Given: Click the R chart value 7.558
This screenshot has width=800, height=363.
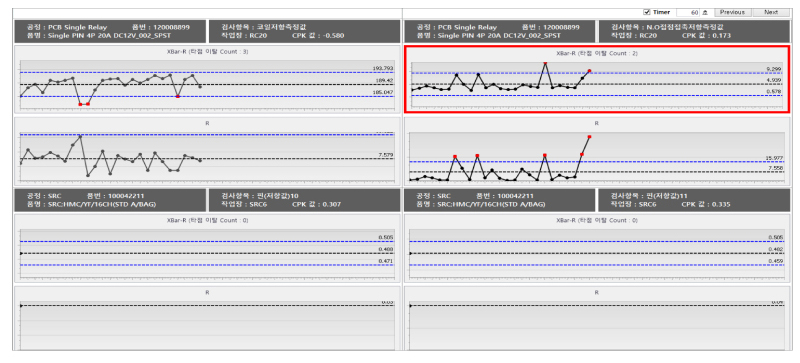Looking at the screenshot, I should tap(775, 168).
